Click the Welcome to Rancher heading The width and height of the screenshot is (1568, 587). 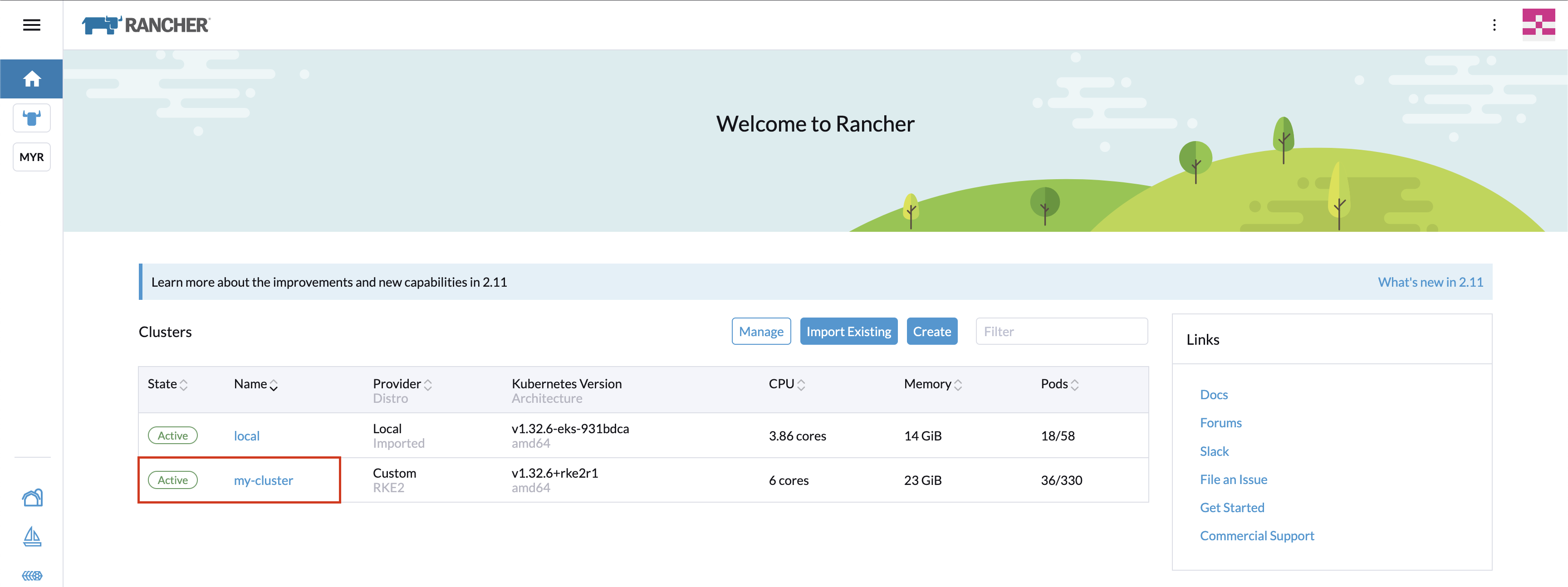815,123
